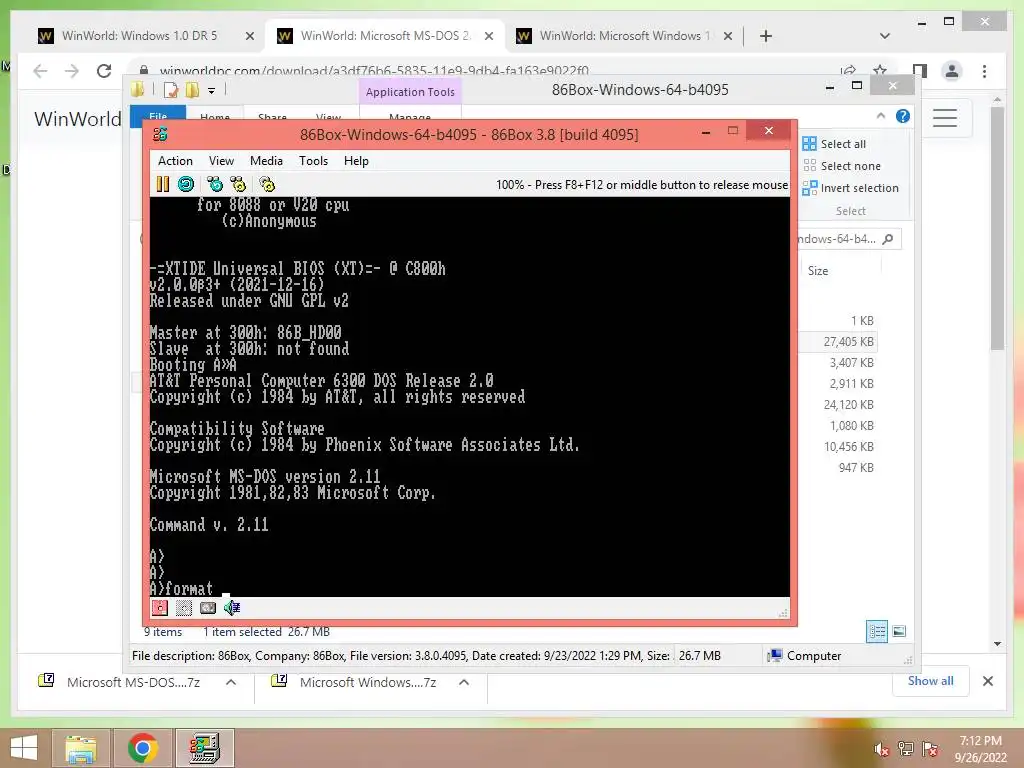Click Chrome back arrow
This screenshot has width=1024, height=768.
click(40, 71)
